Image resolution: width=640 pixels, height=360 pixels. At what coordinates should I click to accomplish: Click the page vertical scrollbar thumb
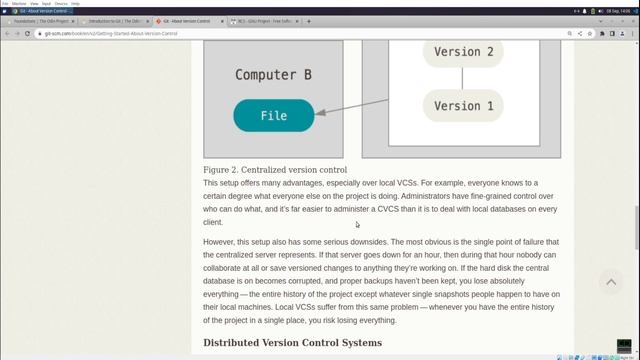[x=637, y=228]
